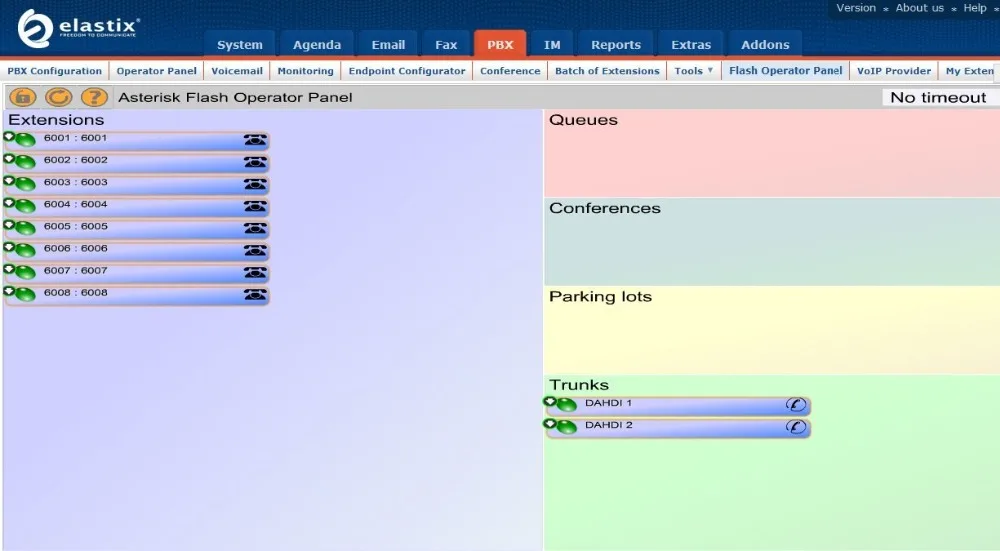Click the Version link
Screen dimensions: 1000x551
(856, 8)
